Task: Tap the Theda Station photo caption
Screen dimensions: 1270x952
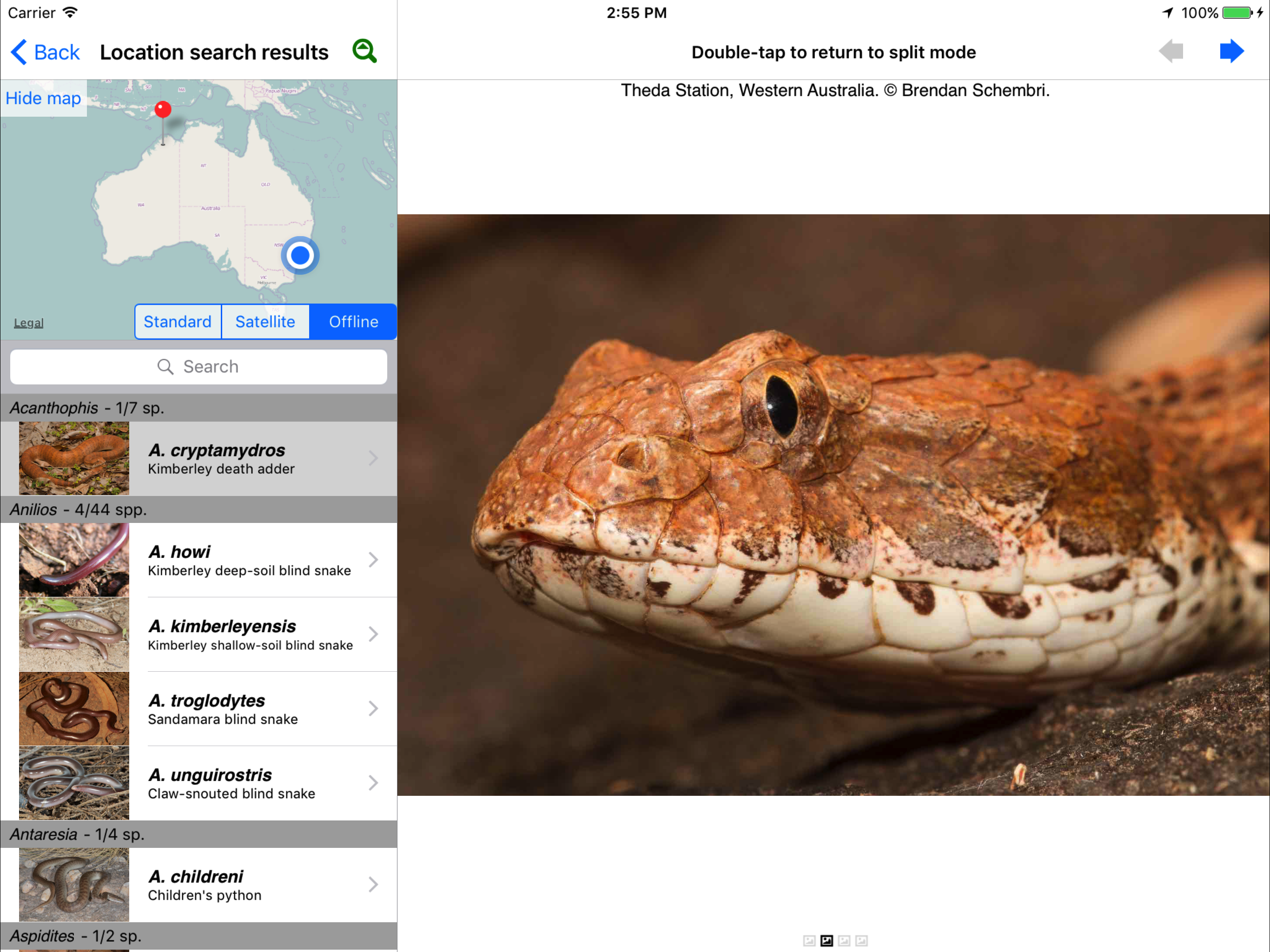Action: coord(835,91)
